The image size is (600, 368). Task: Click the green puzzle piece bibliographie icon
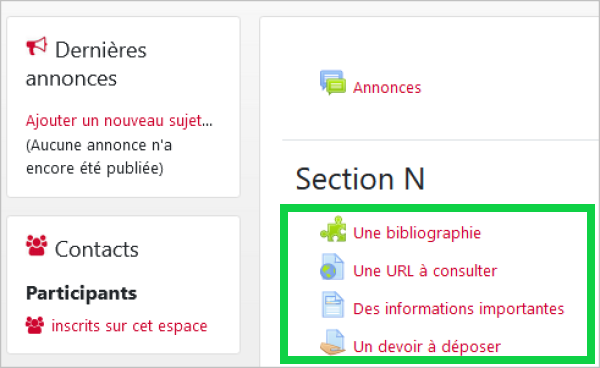pos(333,229)
